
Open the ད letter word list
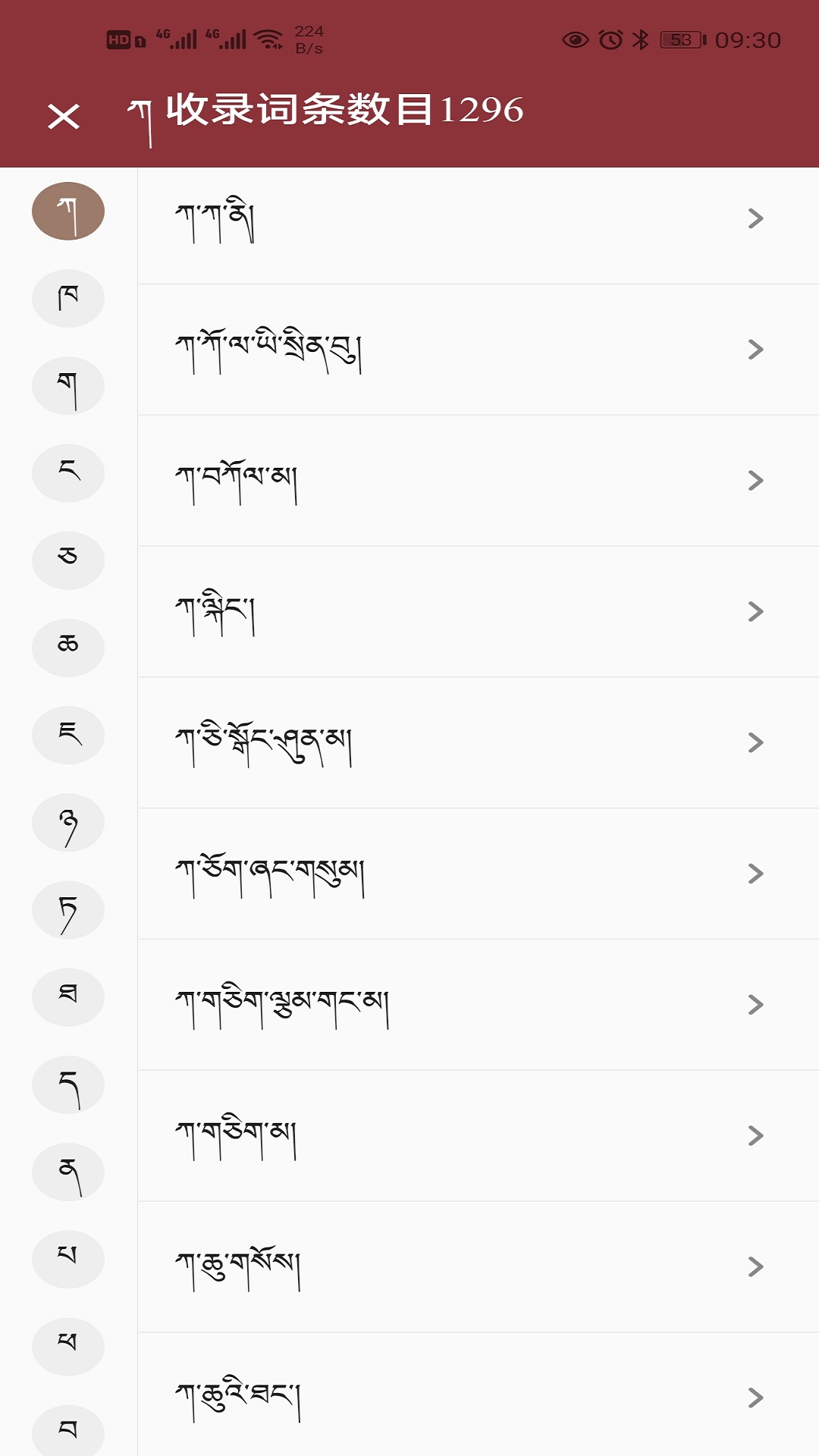pos(68,1084)
